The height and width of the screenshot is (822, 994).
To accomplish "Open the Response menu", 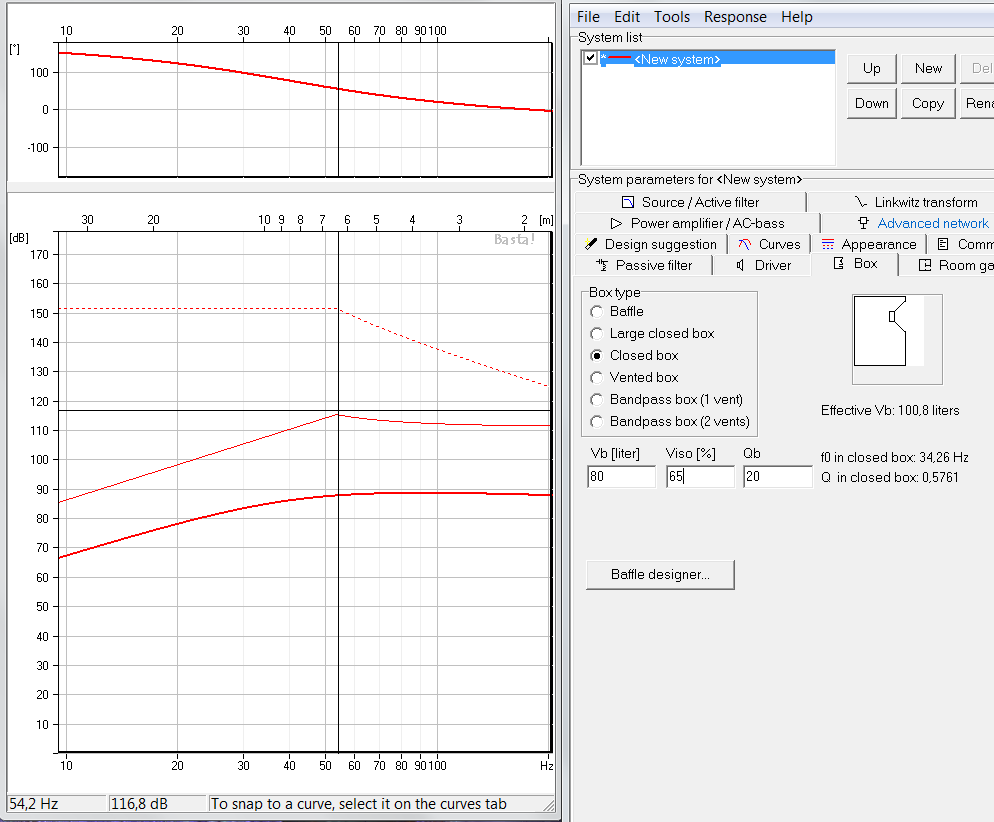I will coord(735,17).
